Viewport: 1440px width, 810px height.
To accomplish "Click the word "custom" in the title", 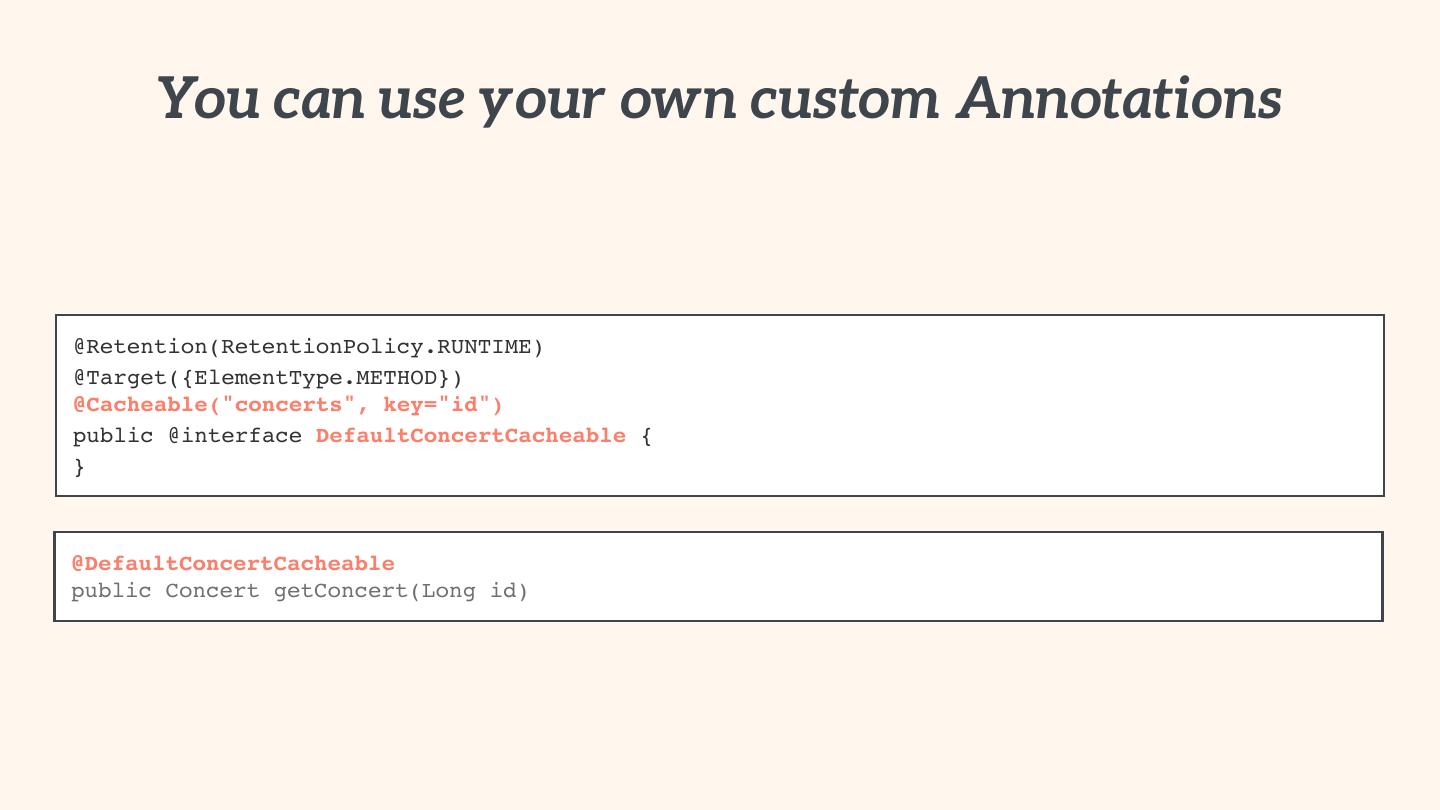I will click(844, 98).
